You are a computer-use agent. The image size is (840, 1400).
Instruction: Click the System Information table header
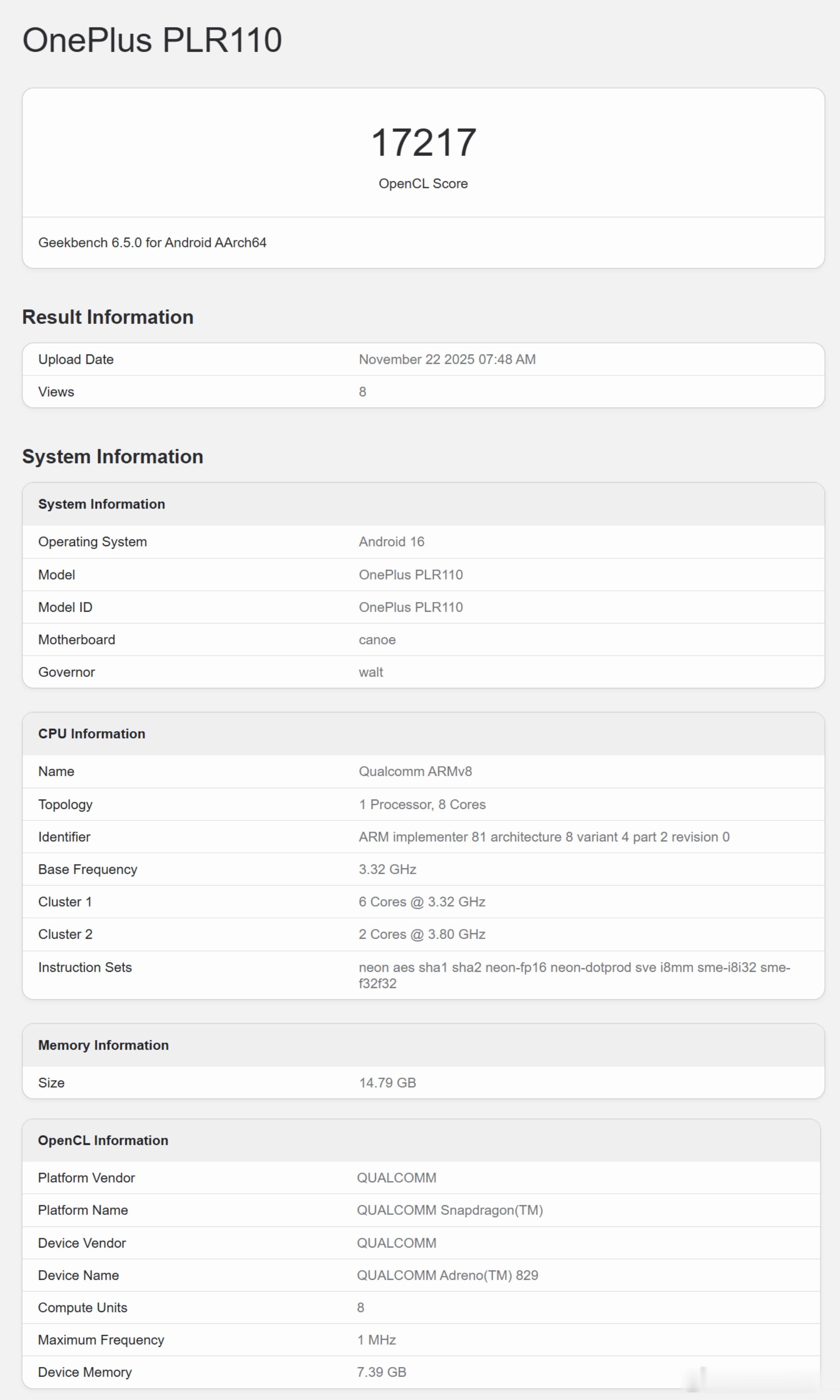coord(101,504)
